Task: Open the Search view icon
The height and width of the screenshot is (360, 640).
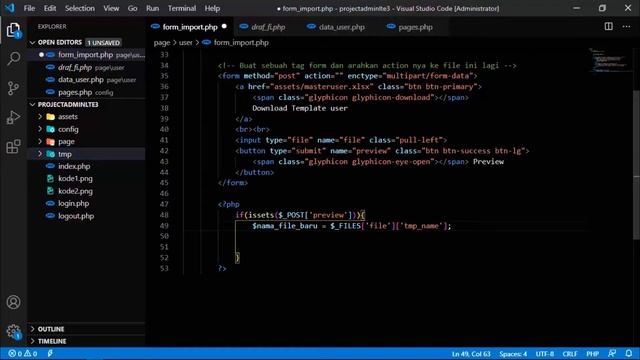Action: [13, 59]
